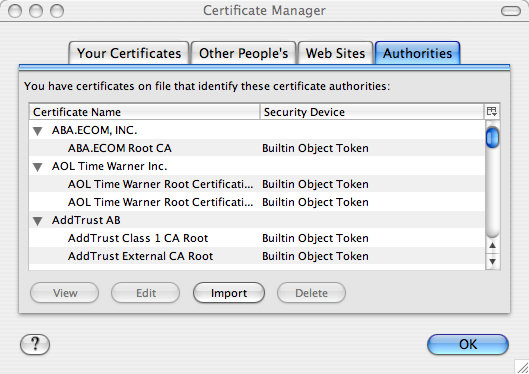Viewport: 529px width, 374px height.
Task: Select AddTrust AB group row
Action: point(257,220)
